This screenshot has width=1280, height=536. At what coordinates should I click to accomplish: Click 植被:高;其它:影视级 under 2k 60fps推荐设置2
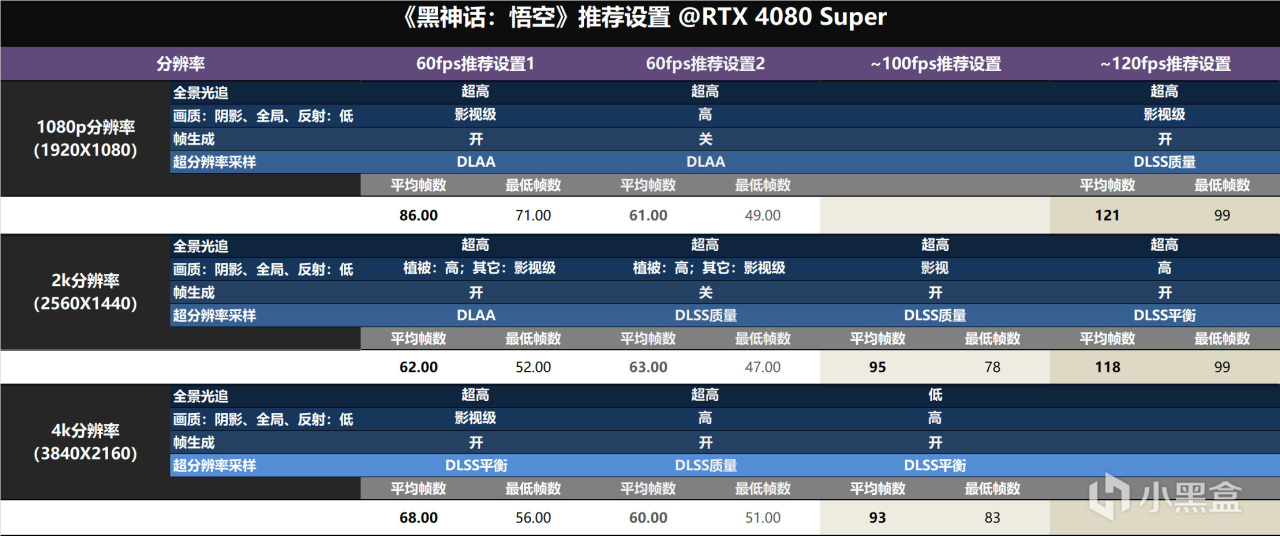point(709,268)
